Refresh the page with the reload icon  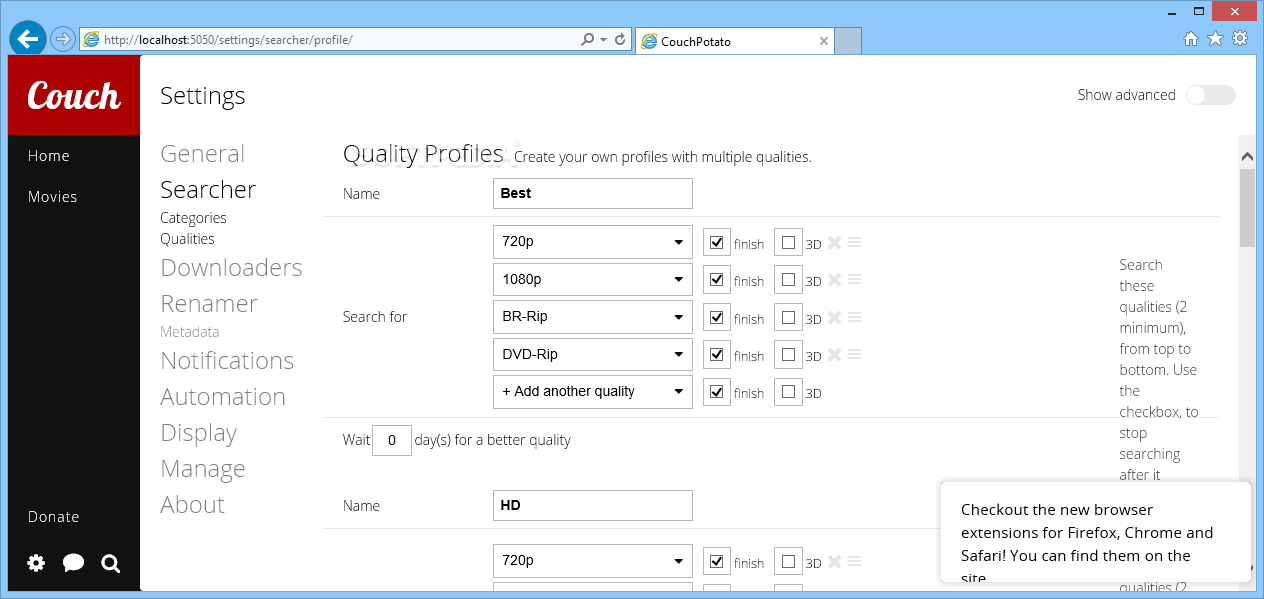tap(620, 40)
